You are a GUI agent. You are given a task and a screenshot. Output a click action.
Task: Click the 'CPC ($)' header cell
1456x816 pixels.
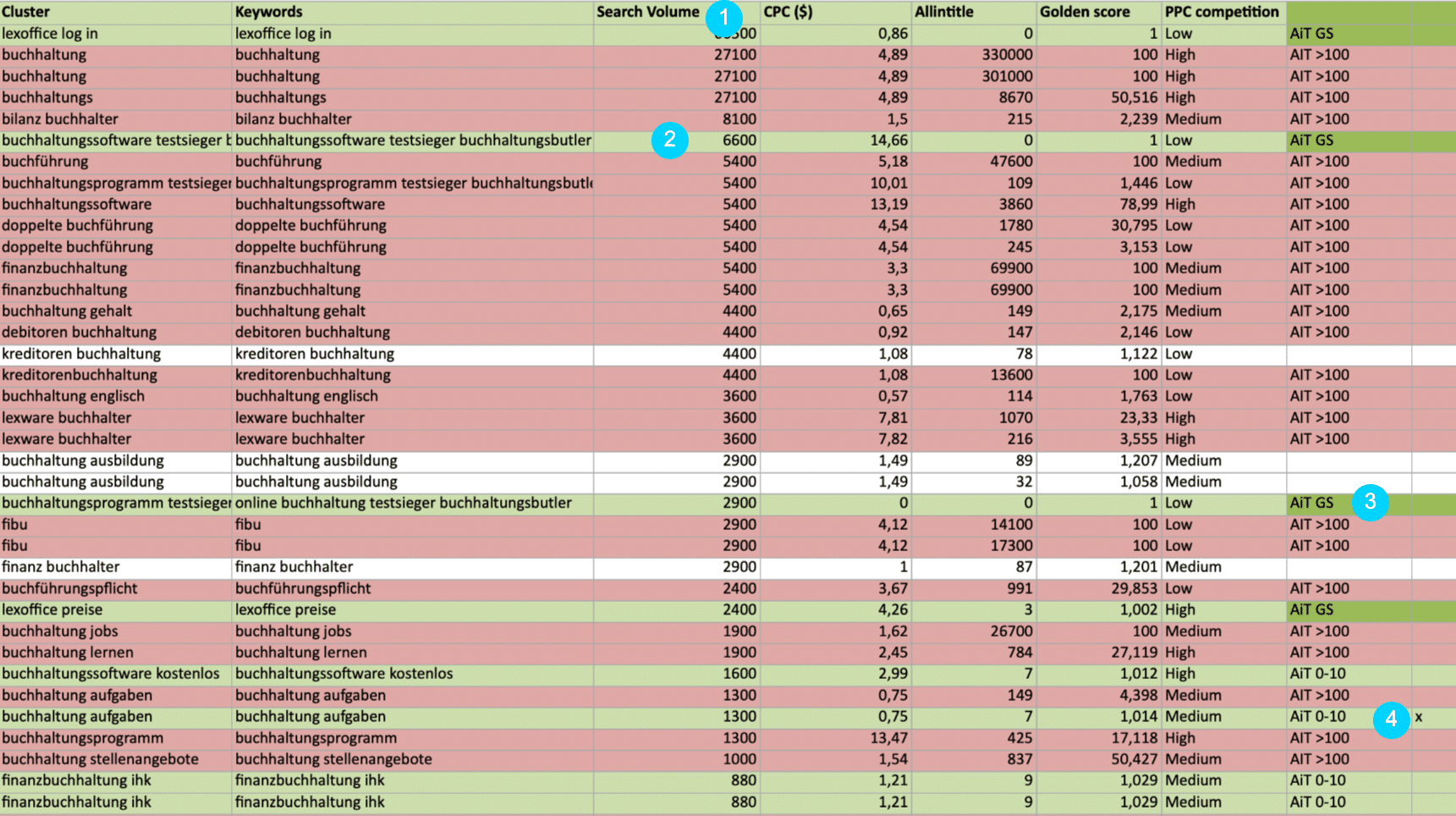tap(835, 12)
